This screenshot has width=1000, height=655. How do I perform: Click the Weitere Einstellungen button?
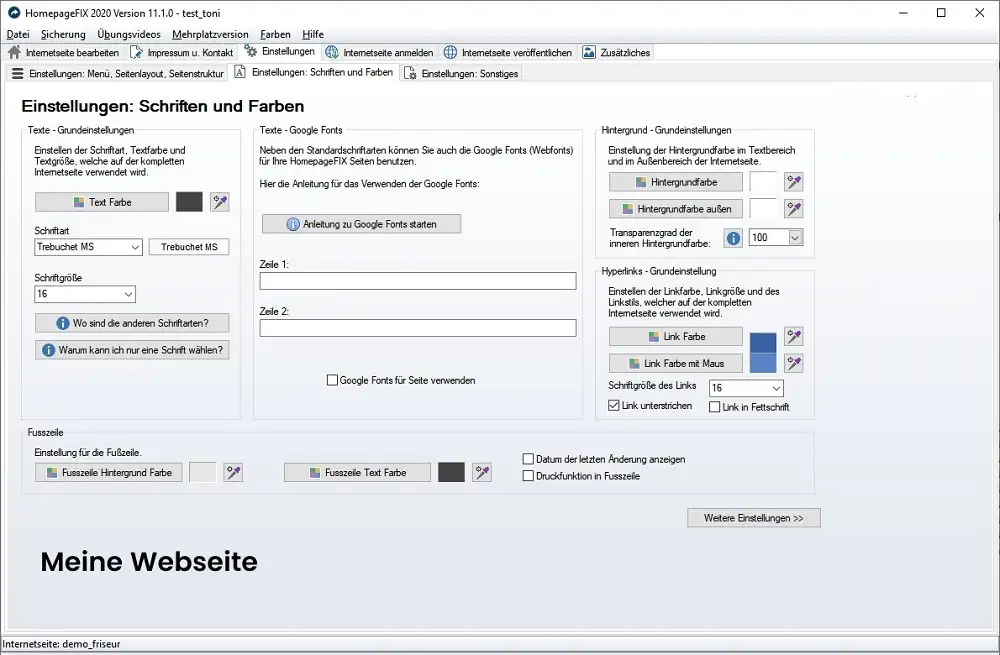click(753, 517)
